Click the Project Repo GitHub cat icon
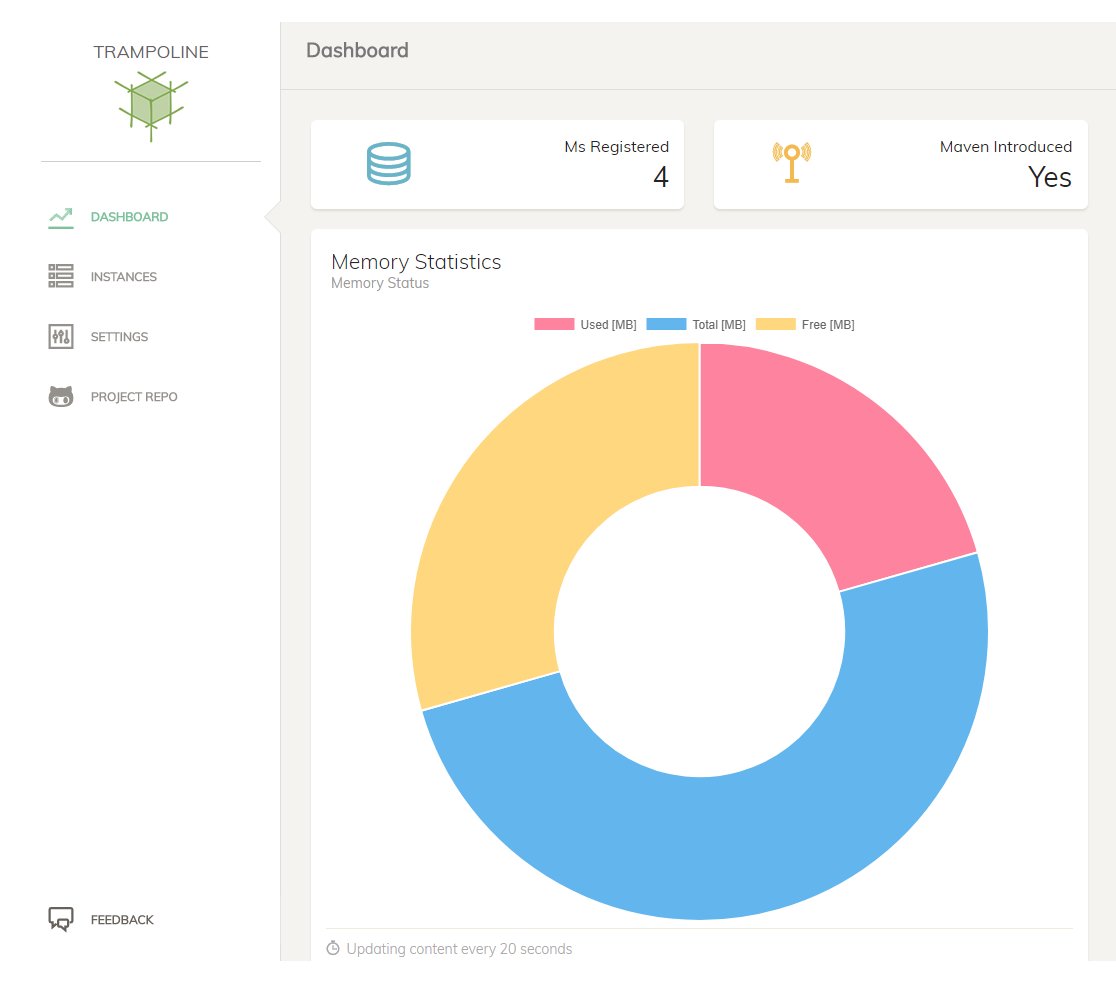The height and width of the screenshot is (984, 1116). click(x=60, y=396)
